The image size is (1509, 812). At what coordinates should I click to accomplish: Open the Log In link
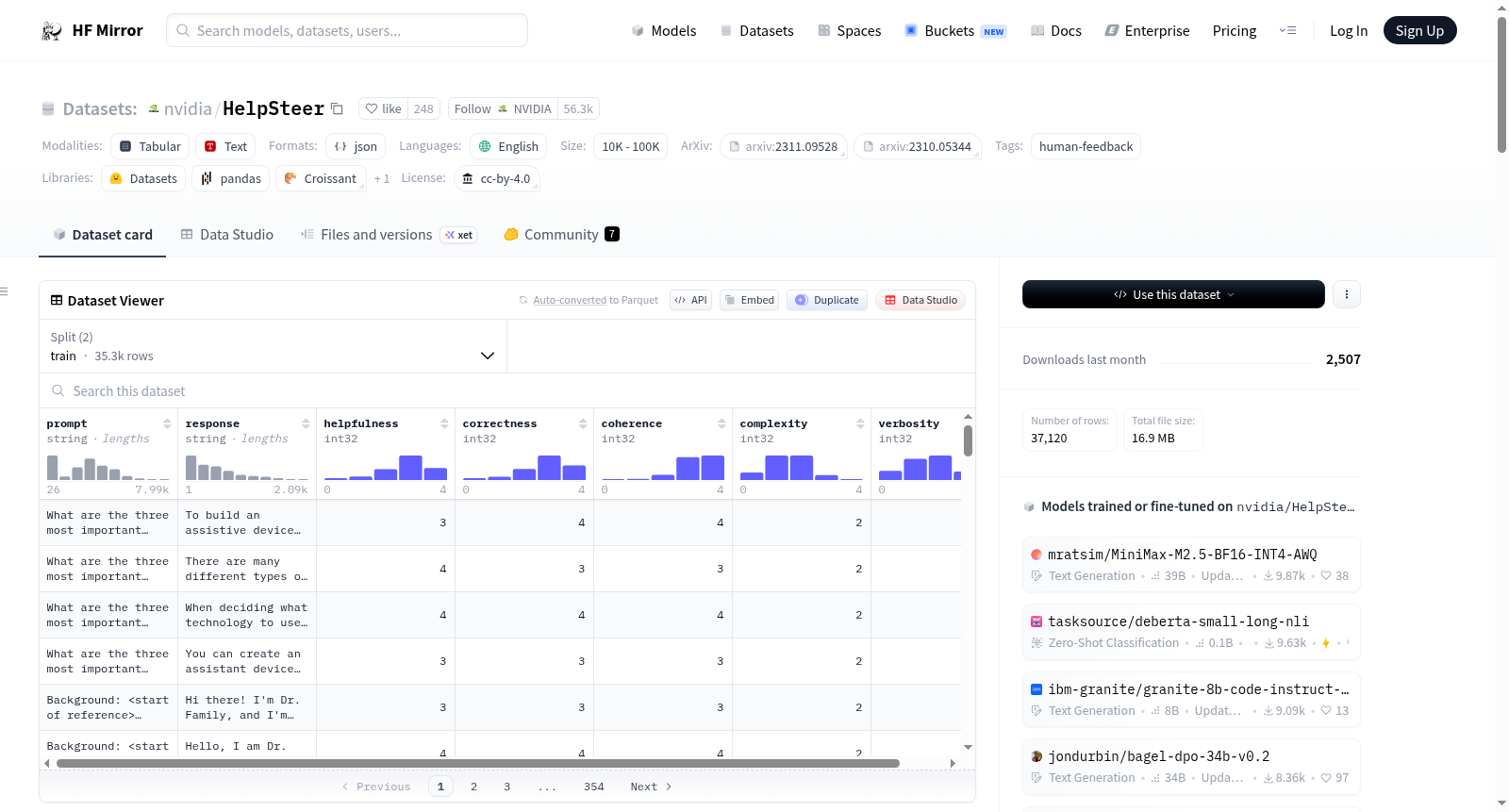coord(1349,31)
